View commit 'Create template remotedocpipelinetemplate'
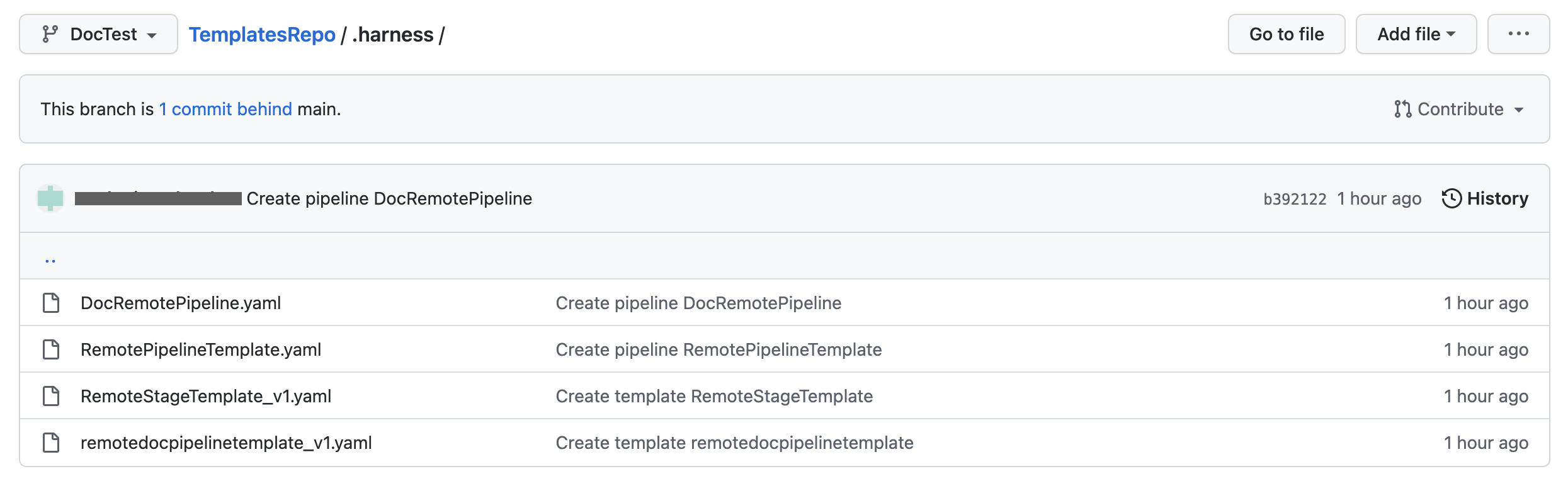1568x481 pixels. pyautogui.click(x=734, y=443)
